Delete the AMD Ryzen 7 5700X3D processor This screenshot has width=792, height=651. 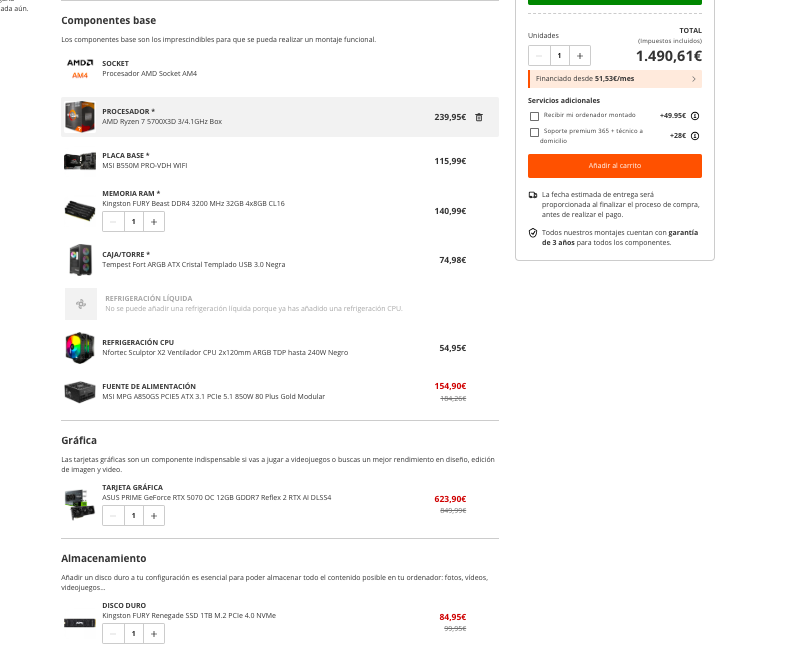click(478, 117)
